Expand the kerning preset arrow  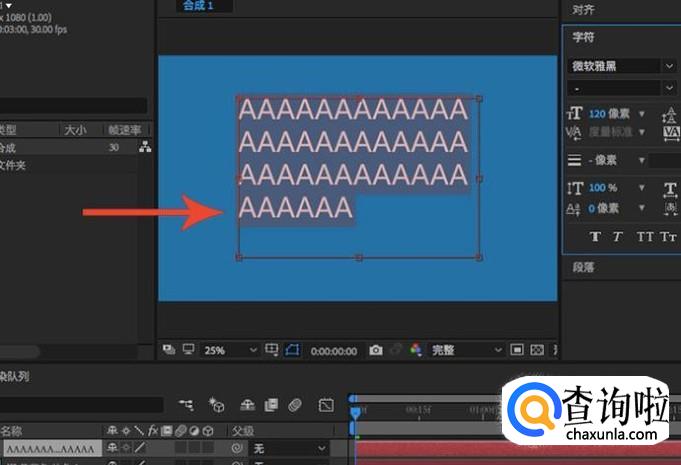(x=641, y=132)
